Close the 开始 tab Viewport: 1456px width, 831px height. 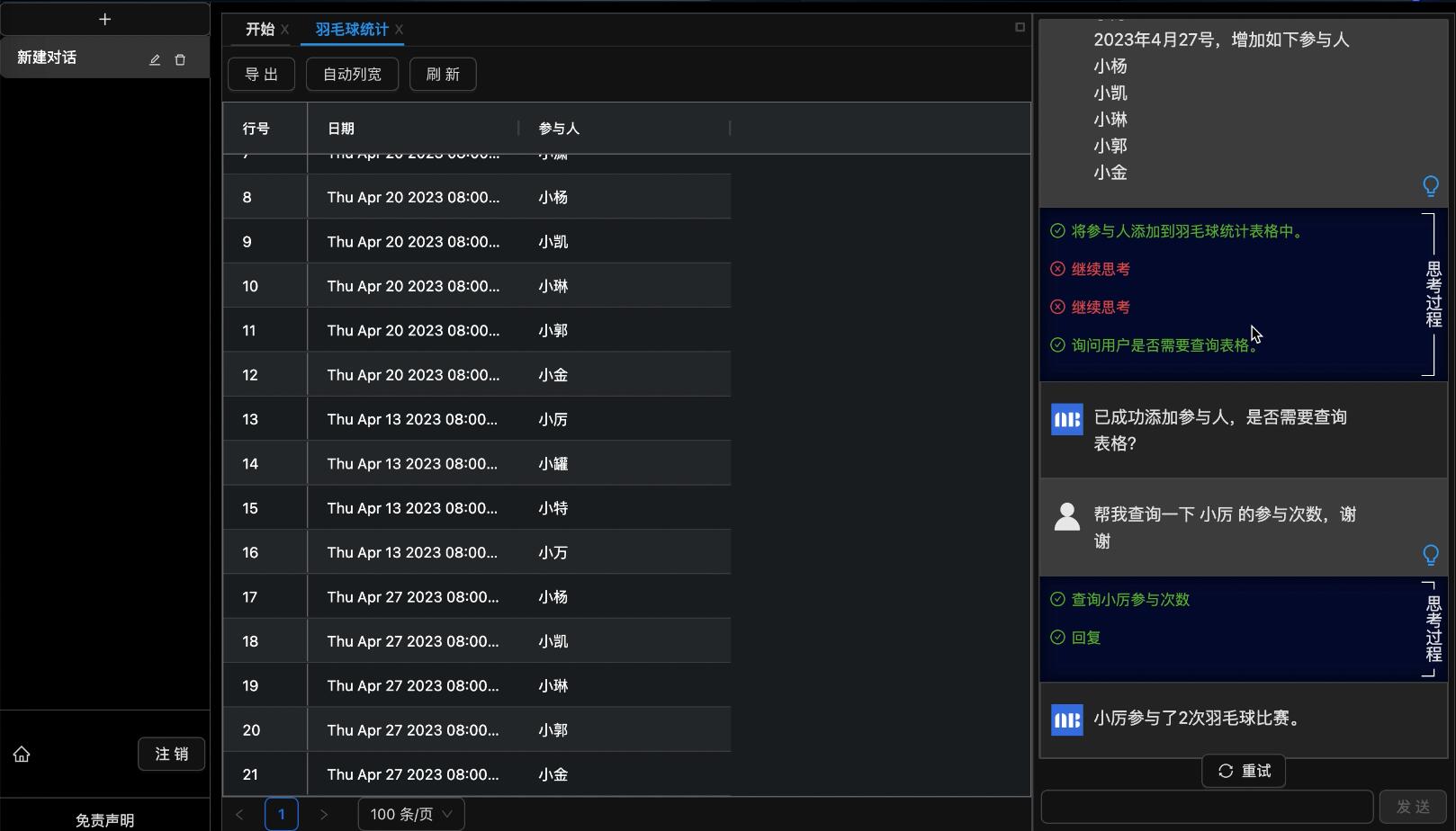[284, 30]
